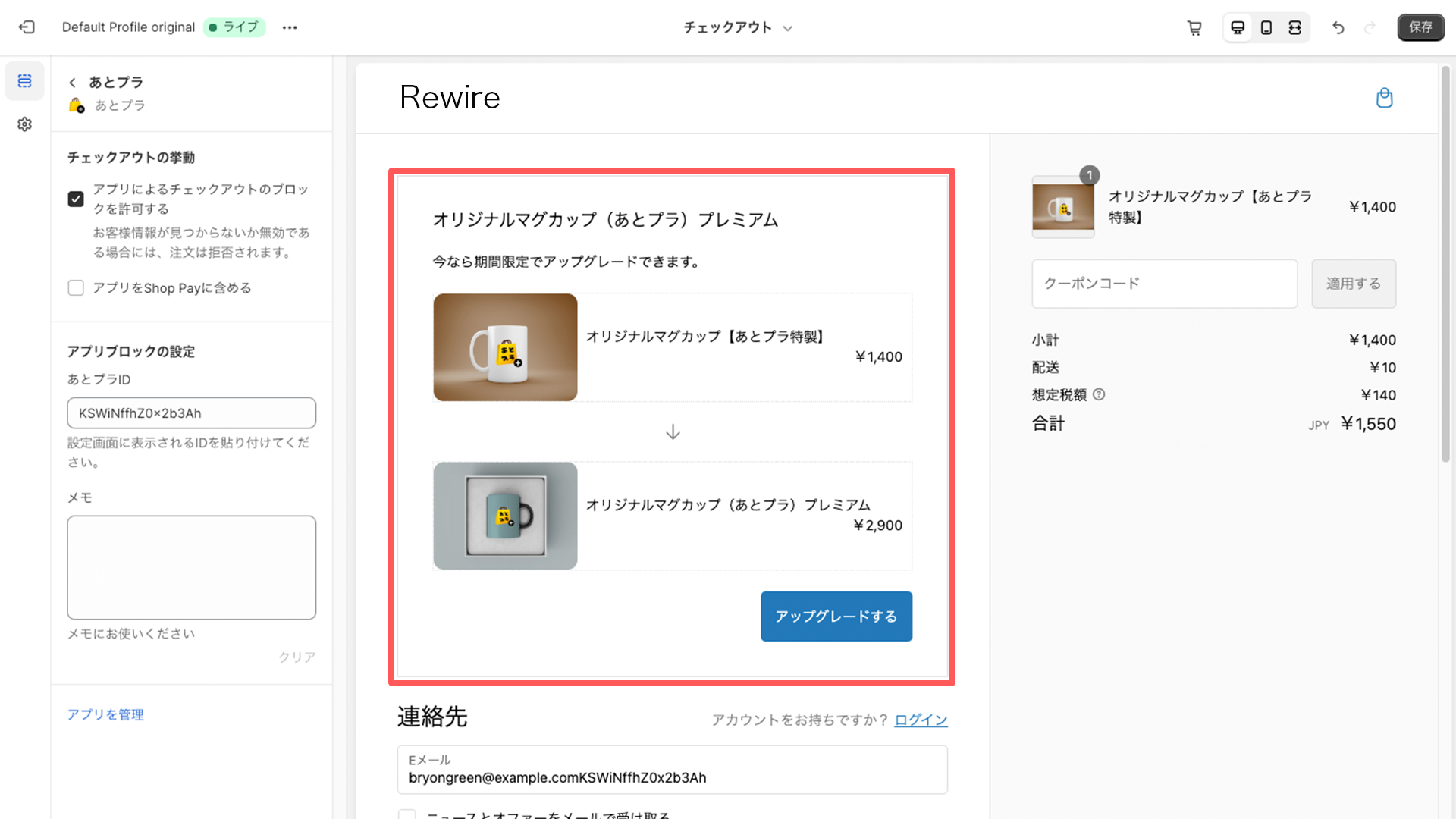Click the チェックアウトの挙動 heading
1456x819 pixels.
tap(131, 158)
